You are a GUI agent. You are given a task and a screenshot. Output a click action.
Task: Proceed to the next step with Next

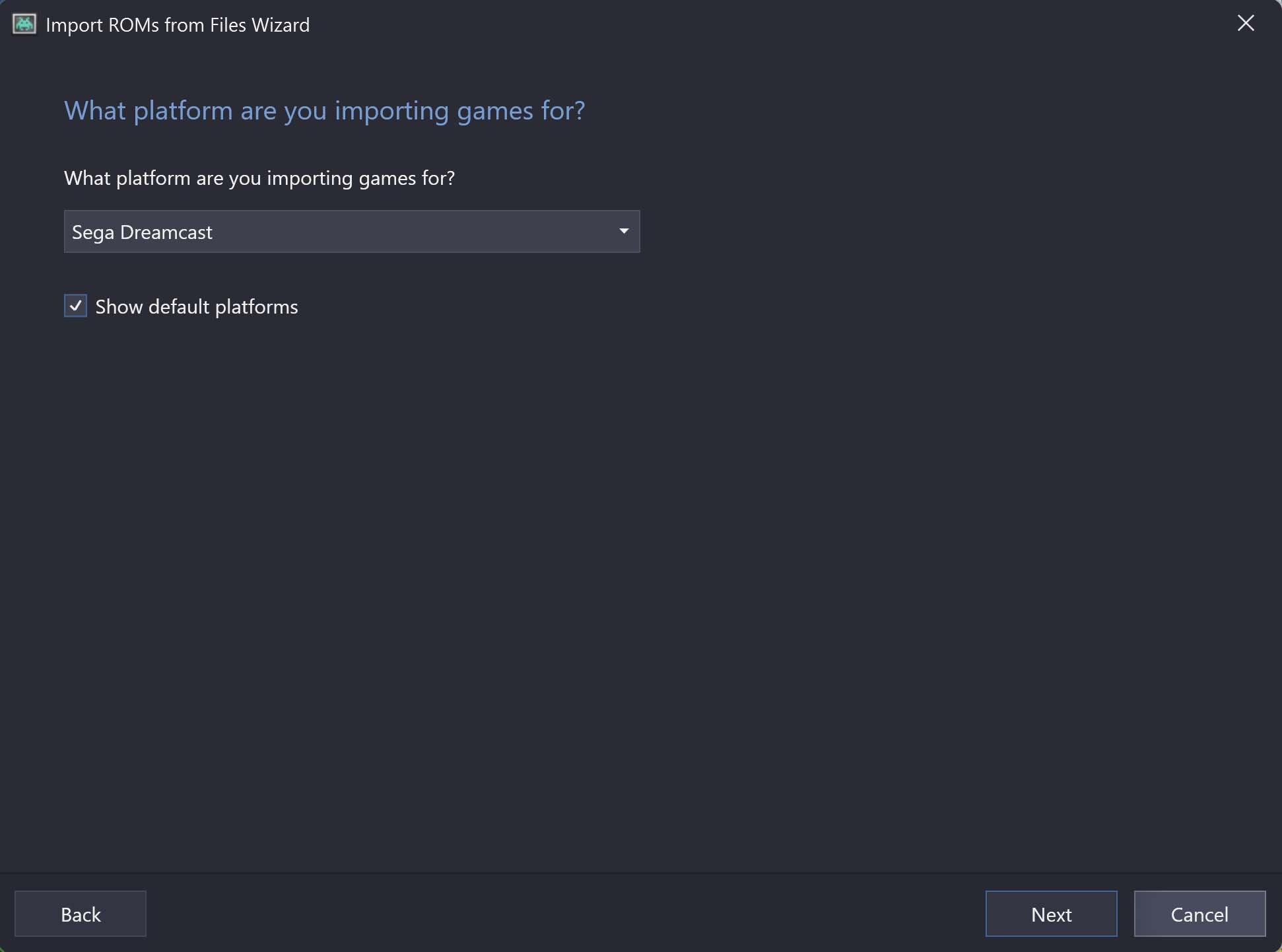tap(1052, 914)
